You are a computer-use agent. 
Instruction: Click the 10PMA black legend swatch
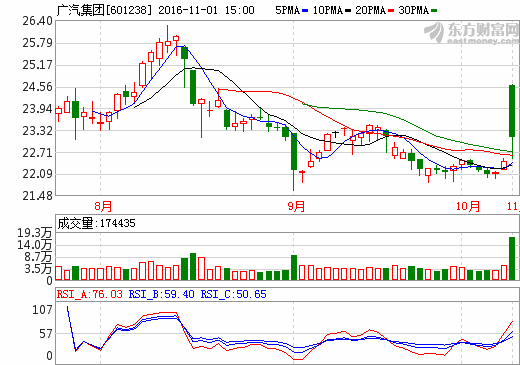[x=348, y=11]
